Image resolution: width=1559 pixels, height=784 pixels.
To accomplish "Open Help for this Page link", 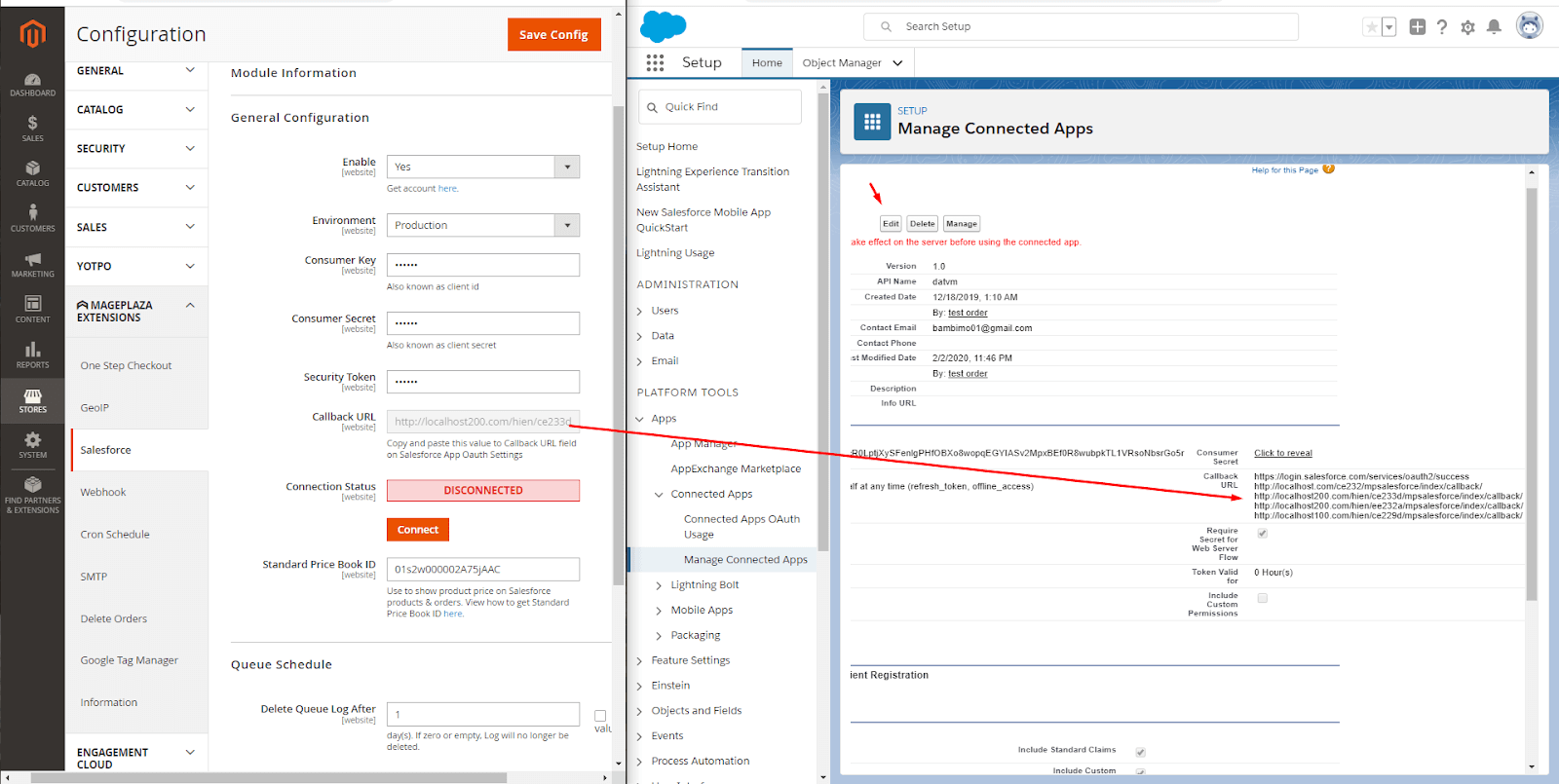I will 1285,170.
